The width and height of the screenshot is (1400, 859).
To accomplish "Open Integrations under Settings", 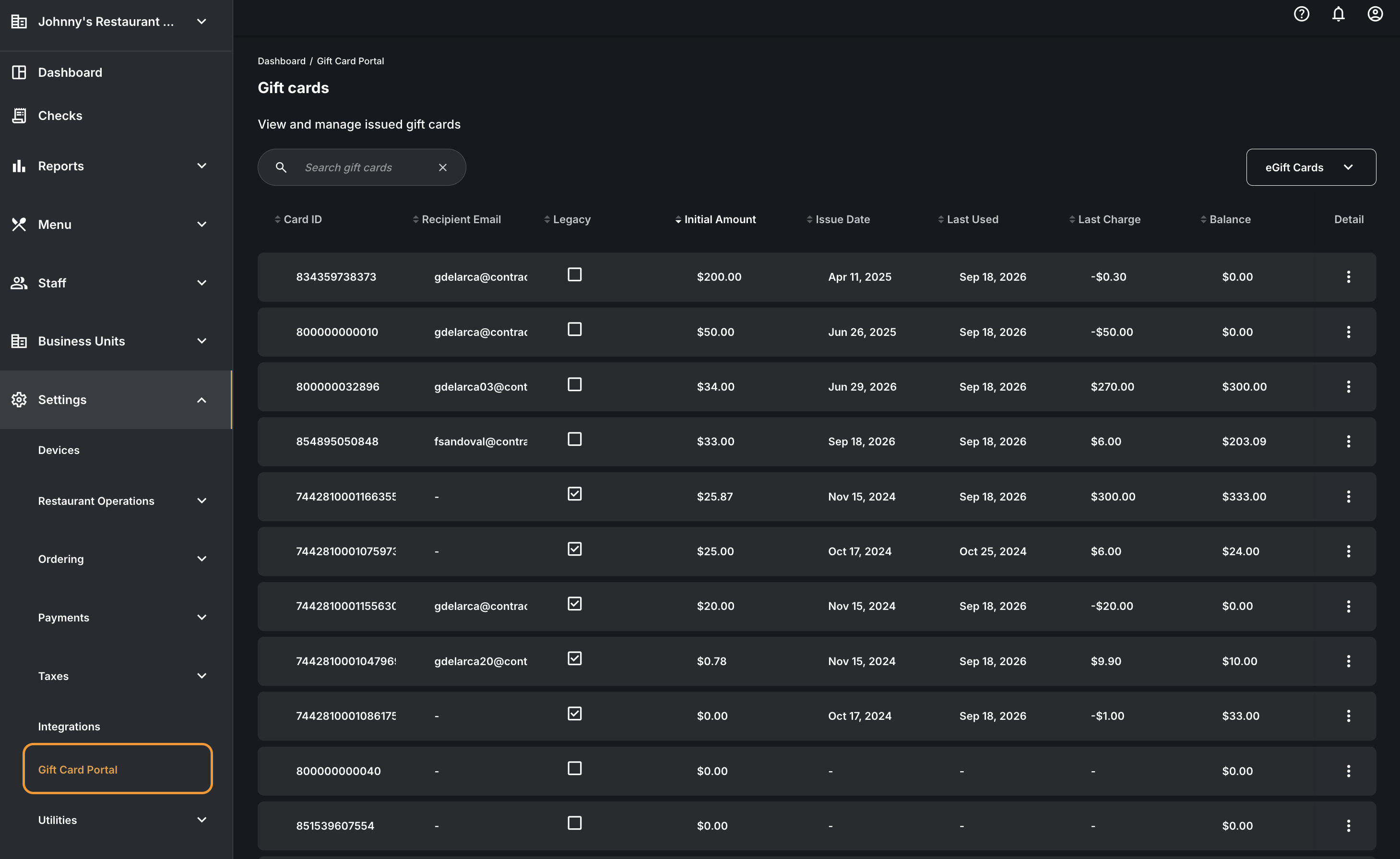I will pyautogui.click(x=69, y=727).
